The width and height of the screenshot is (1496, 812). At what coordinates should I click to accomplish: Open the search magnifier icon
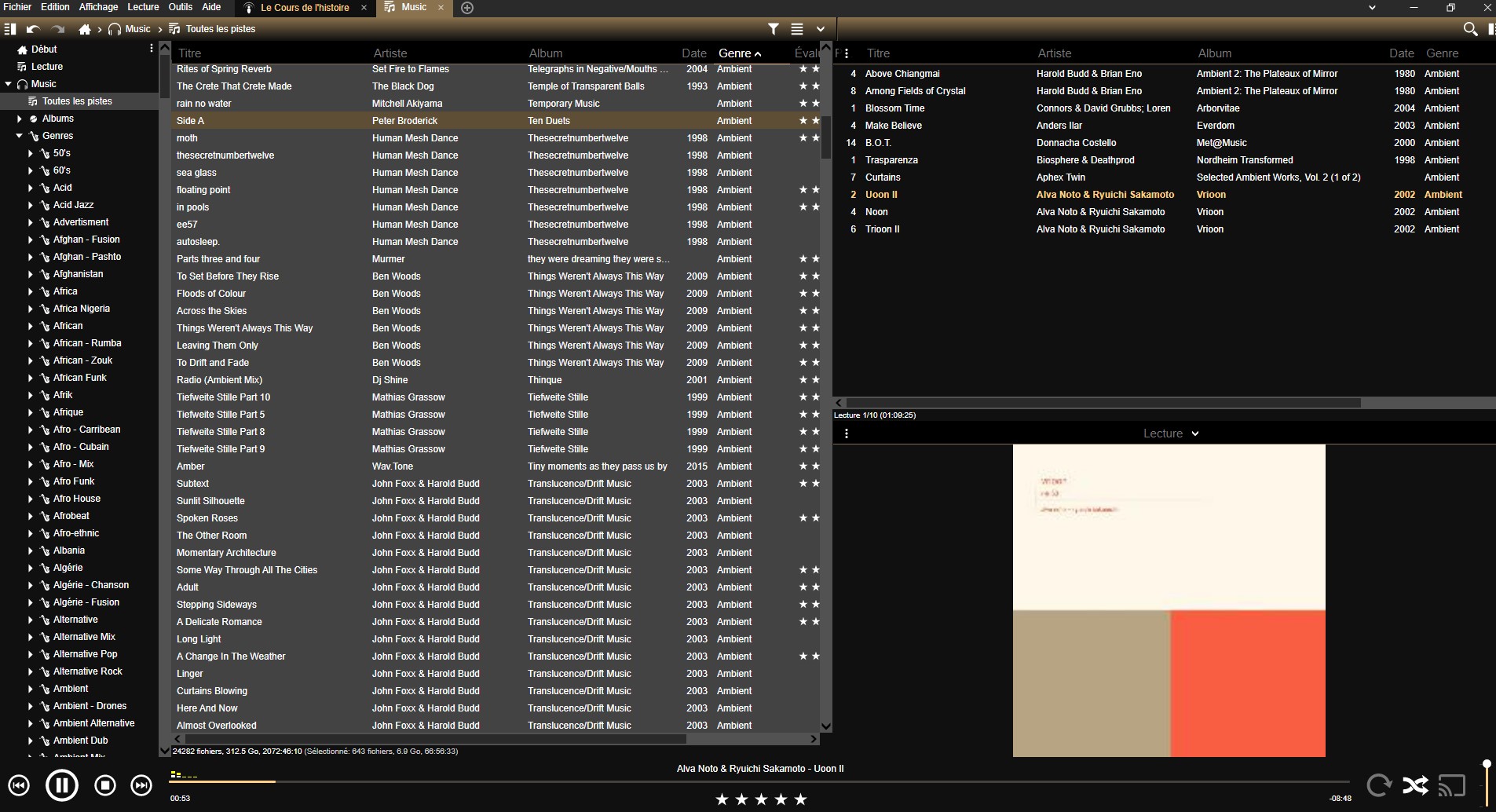[1470, 29]
